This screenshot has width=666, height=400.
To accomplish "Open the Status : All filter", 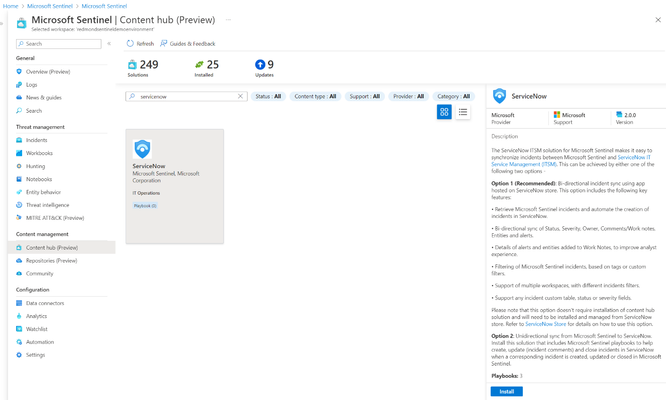I will point(268,96).
